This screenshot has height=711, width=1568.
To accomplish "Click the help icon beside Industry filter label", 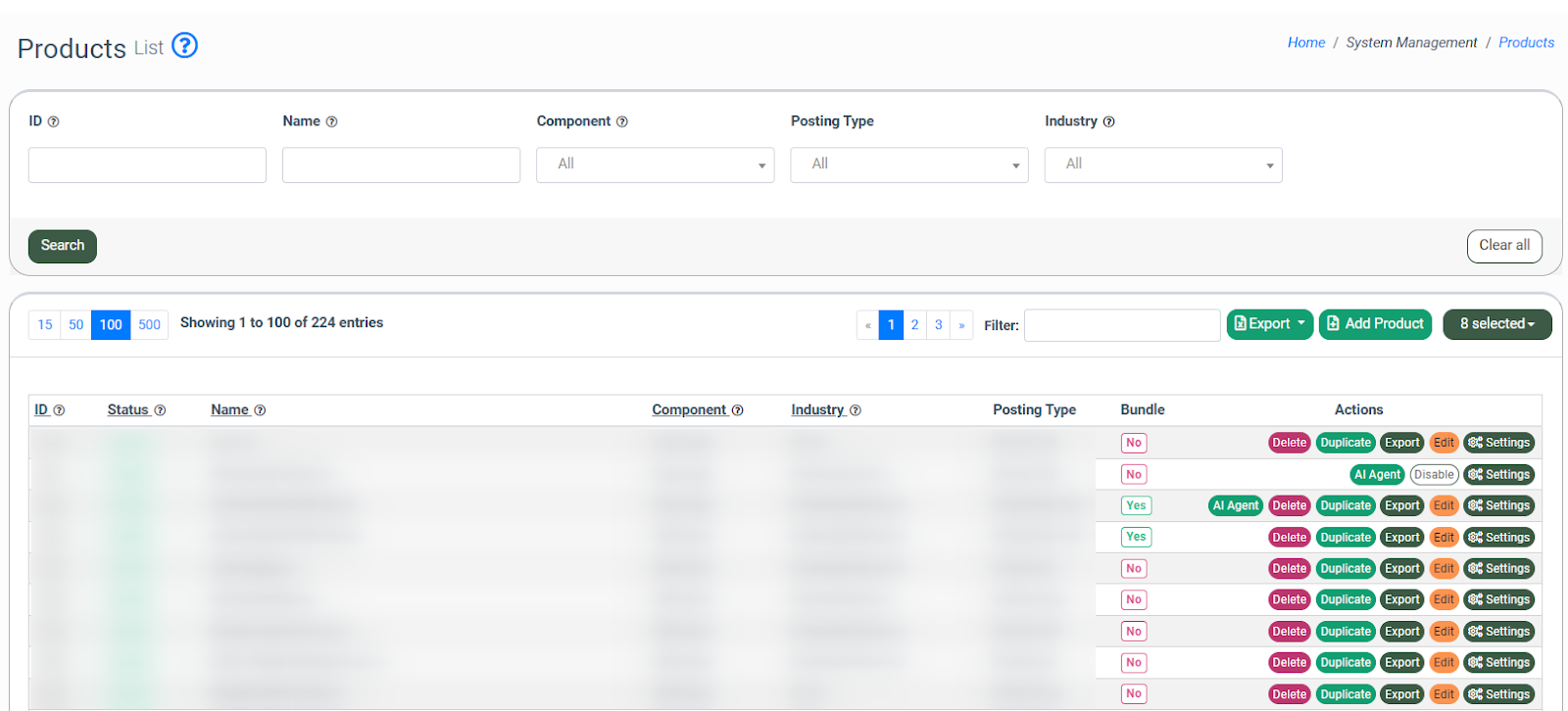I will pos(1108,122).
